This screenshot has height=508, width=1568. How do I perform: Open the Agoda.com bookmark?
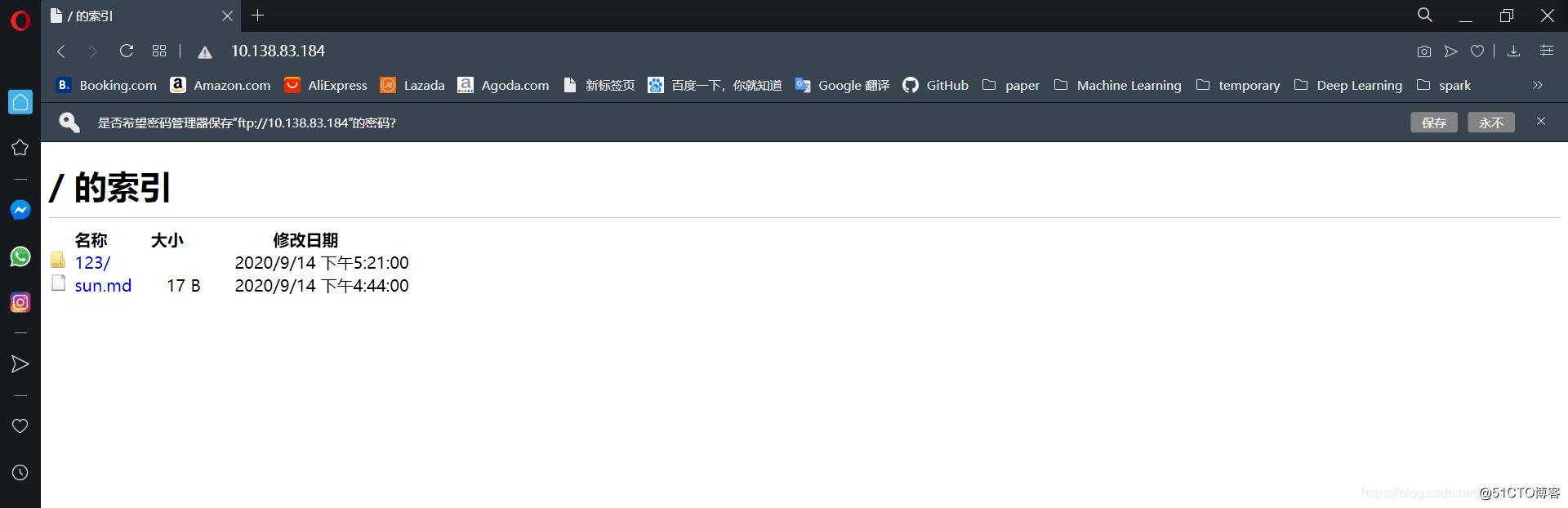[503, 85]
